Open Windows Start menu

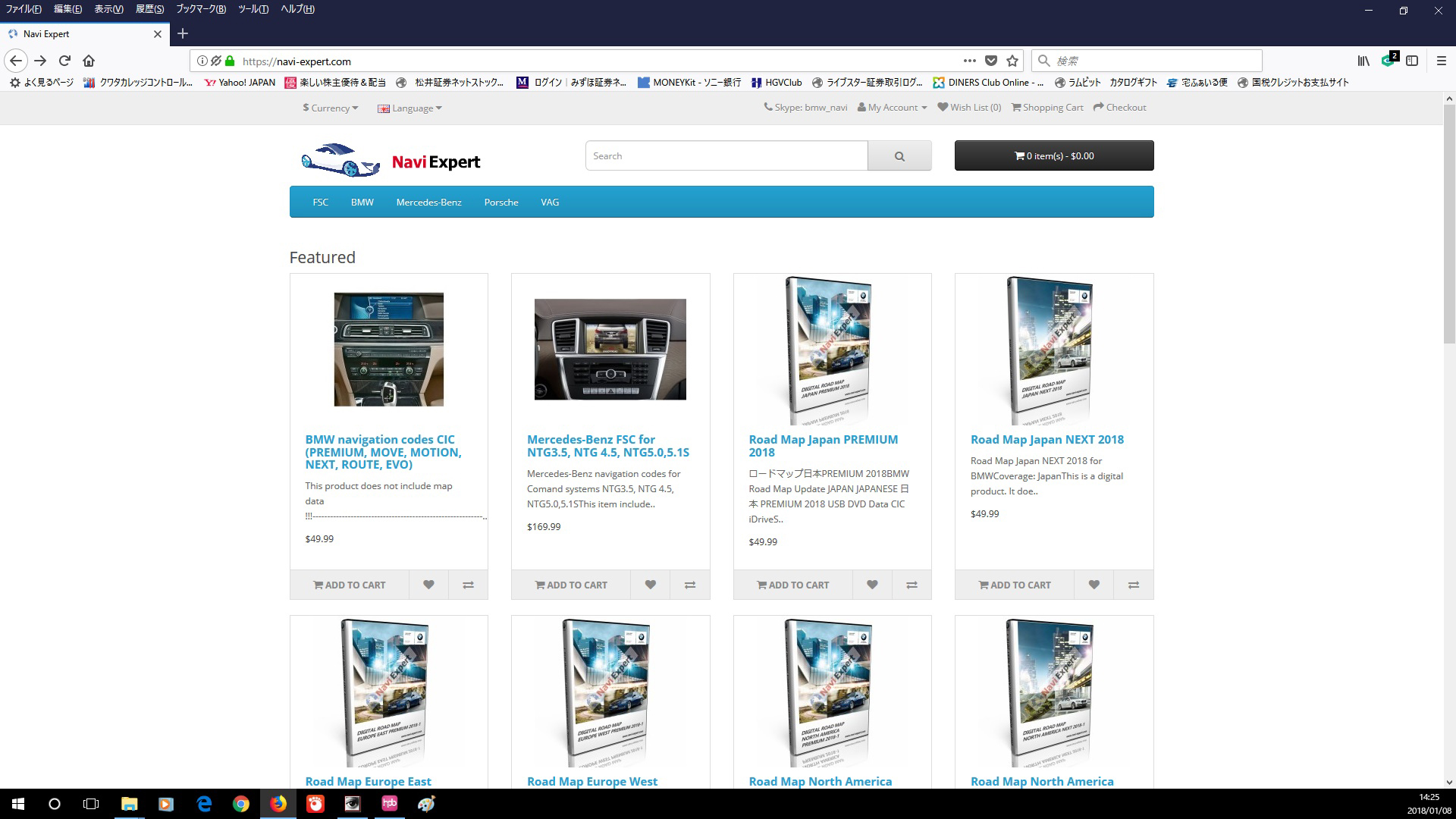[18, 804]
